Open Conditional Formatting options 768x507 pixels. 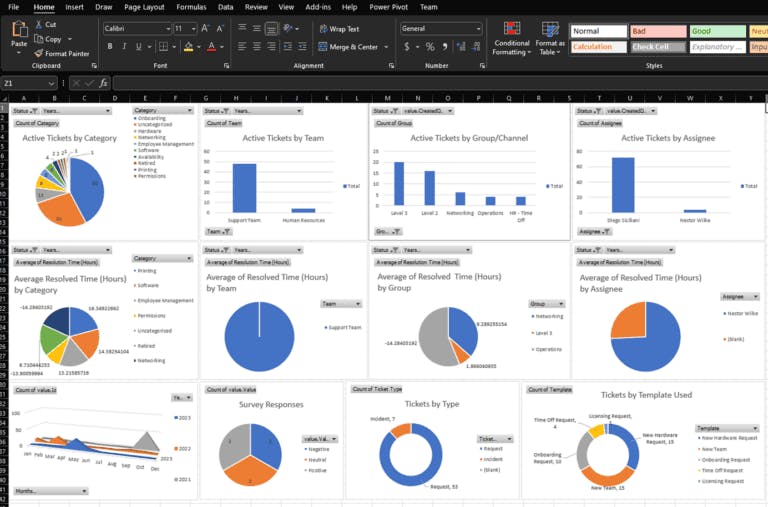tap(512, 30)
